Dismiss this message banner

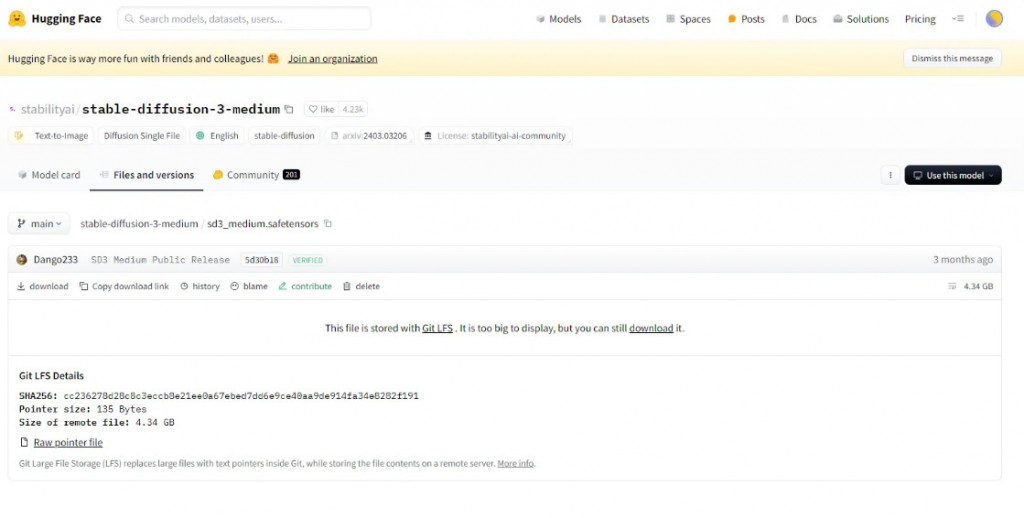(952, 58)
